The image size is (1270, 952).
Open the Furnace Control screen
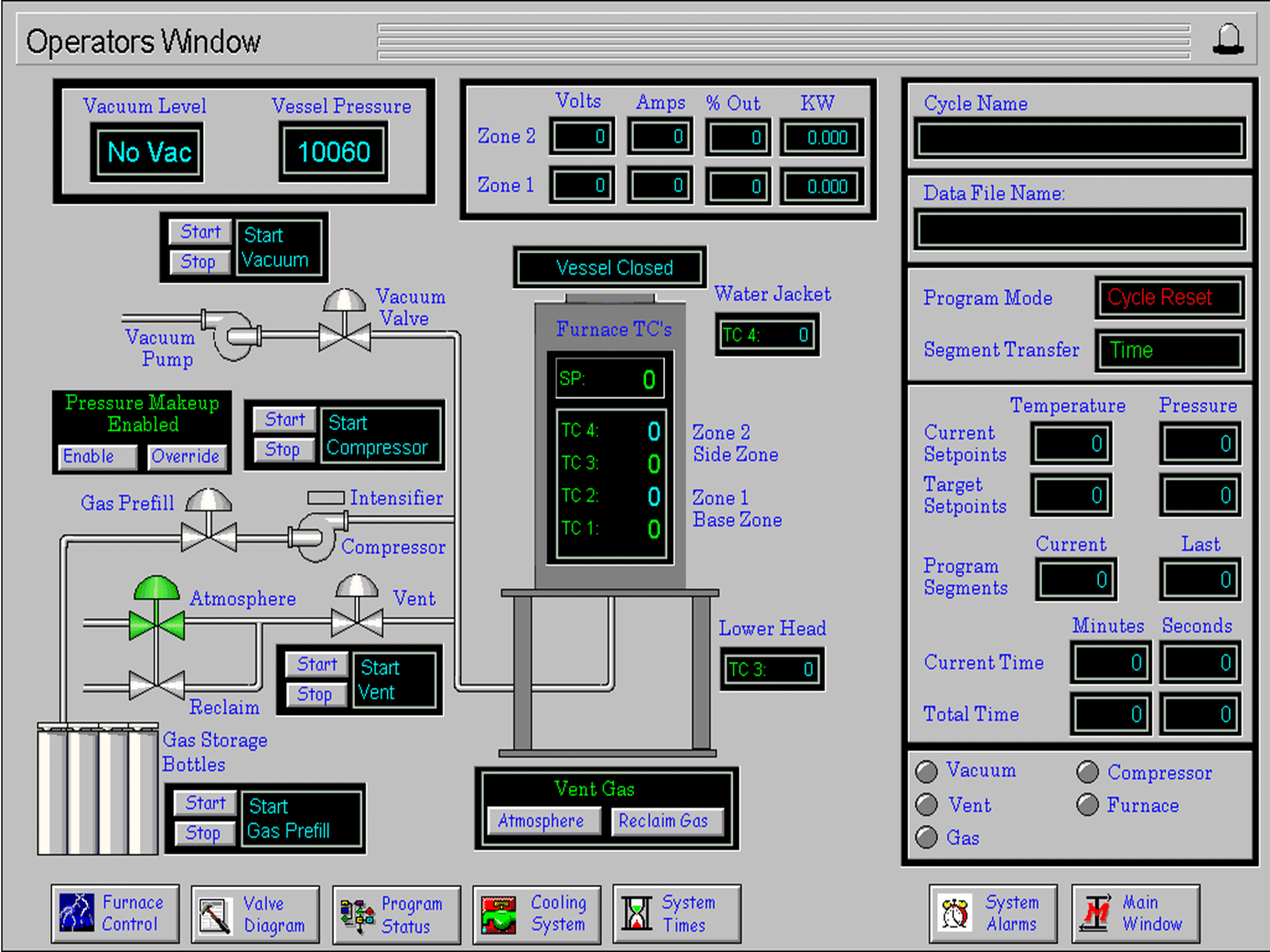click(x=115, y=914)
